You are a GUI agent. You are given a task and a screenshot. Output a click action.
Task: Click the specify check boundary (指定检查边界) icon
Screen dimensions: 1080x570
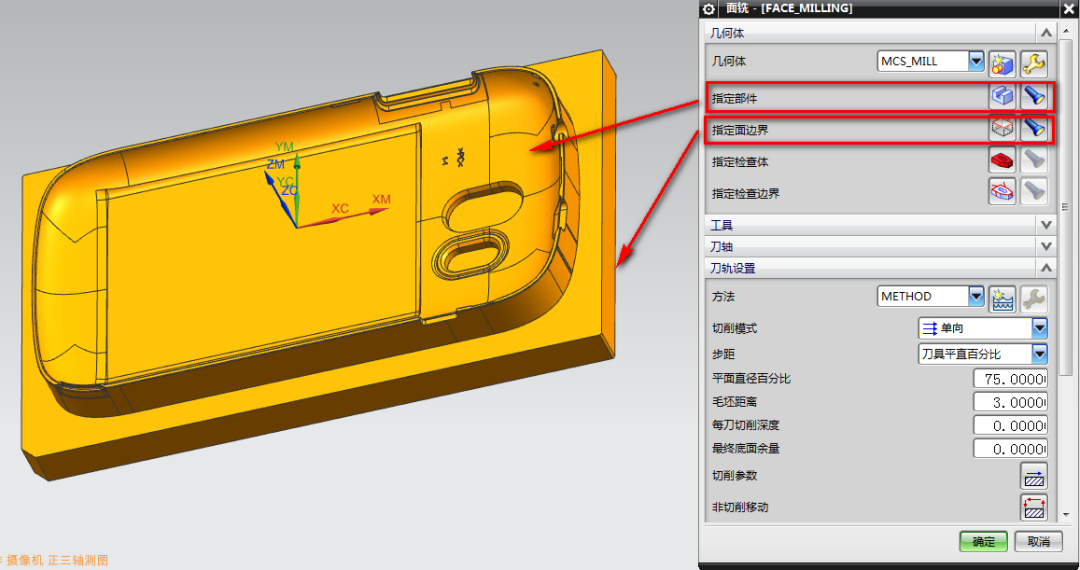(x=1002, y=192)
